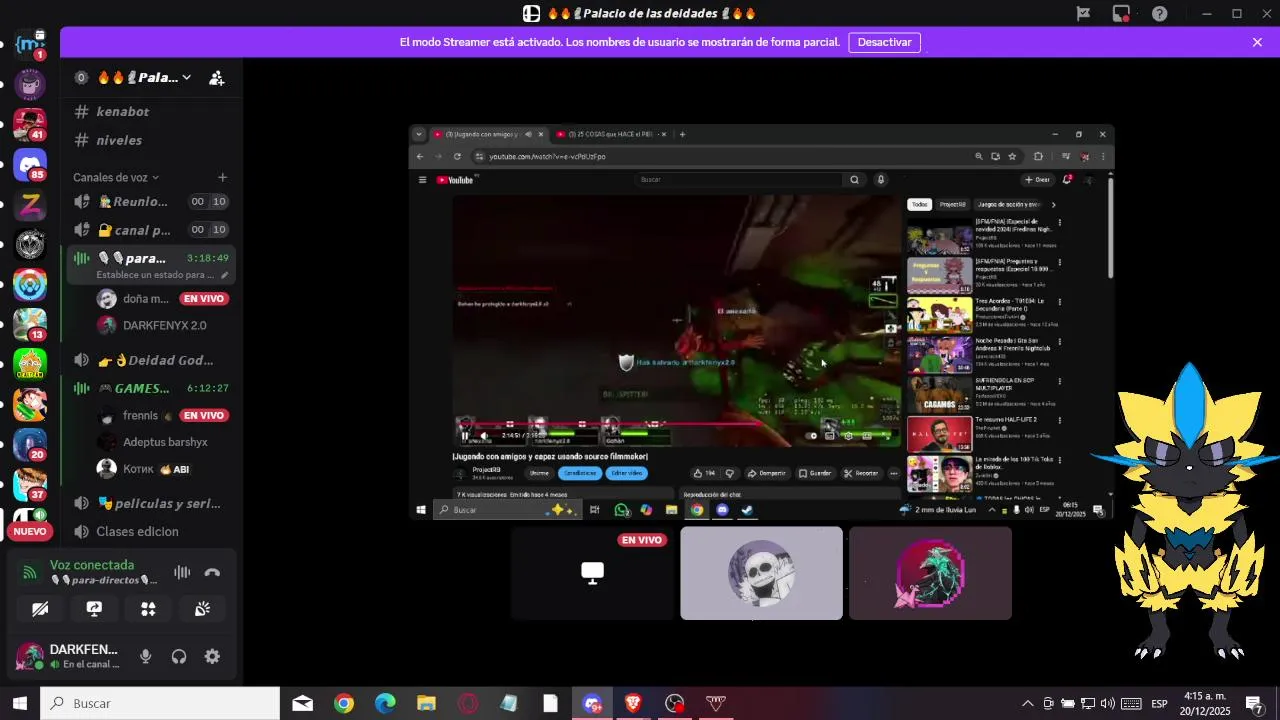Open the server with the 37 badge
The width and height of the screenshot is (1280, 720).
point(30,484)
